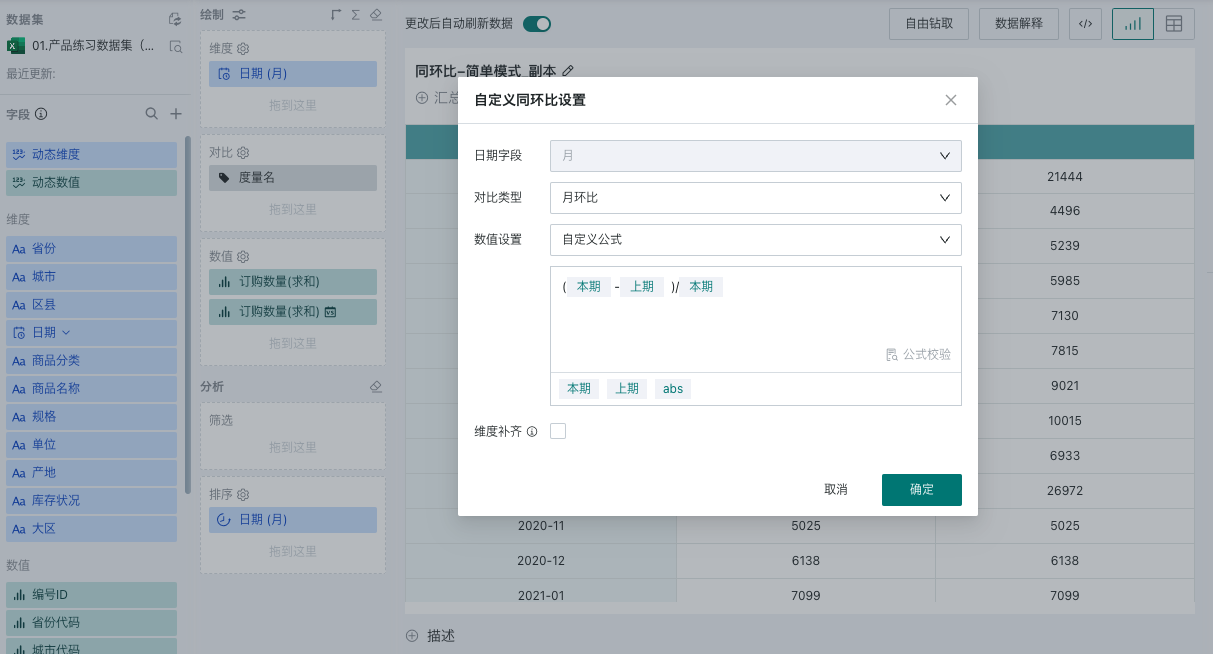Select the 规格 field
This screenshot has height=654, width=1213.
tap(91, 417)
